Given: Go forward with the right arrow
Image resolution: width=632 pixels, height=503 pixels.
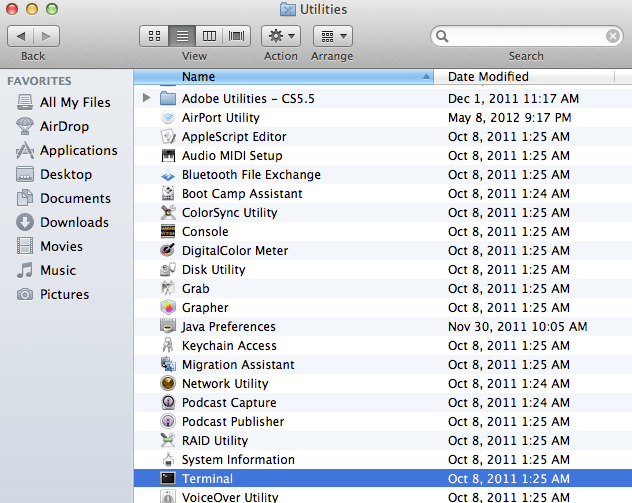Looking at the screenshot, I should point(47,36).
